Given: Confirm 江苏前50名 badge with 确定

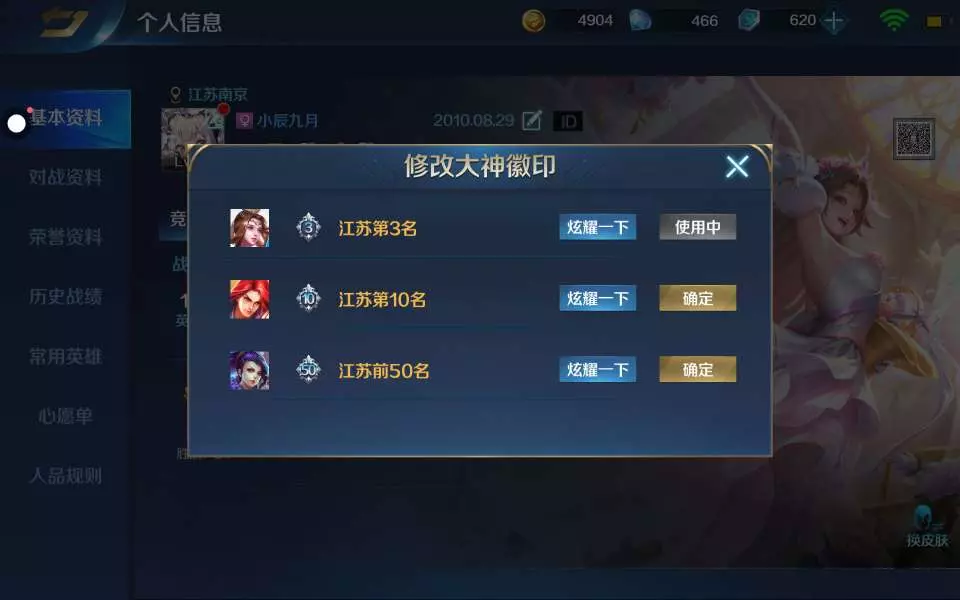Looking at the screenshot, I should coord(697,369).
